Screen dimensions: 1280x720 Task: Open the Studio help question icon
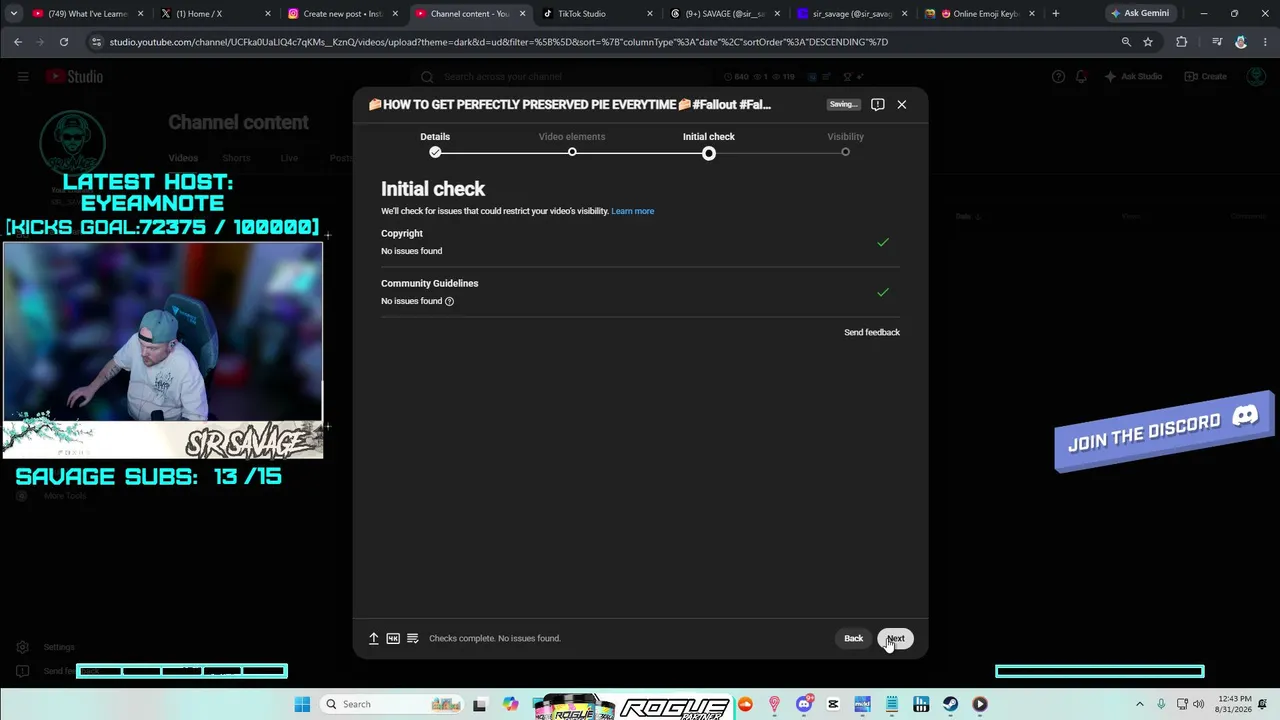[x=1058, y=77]
